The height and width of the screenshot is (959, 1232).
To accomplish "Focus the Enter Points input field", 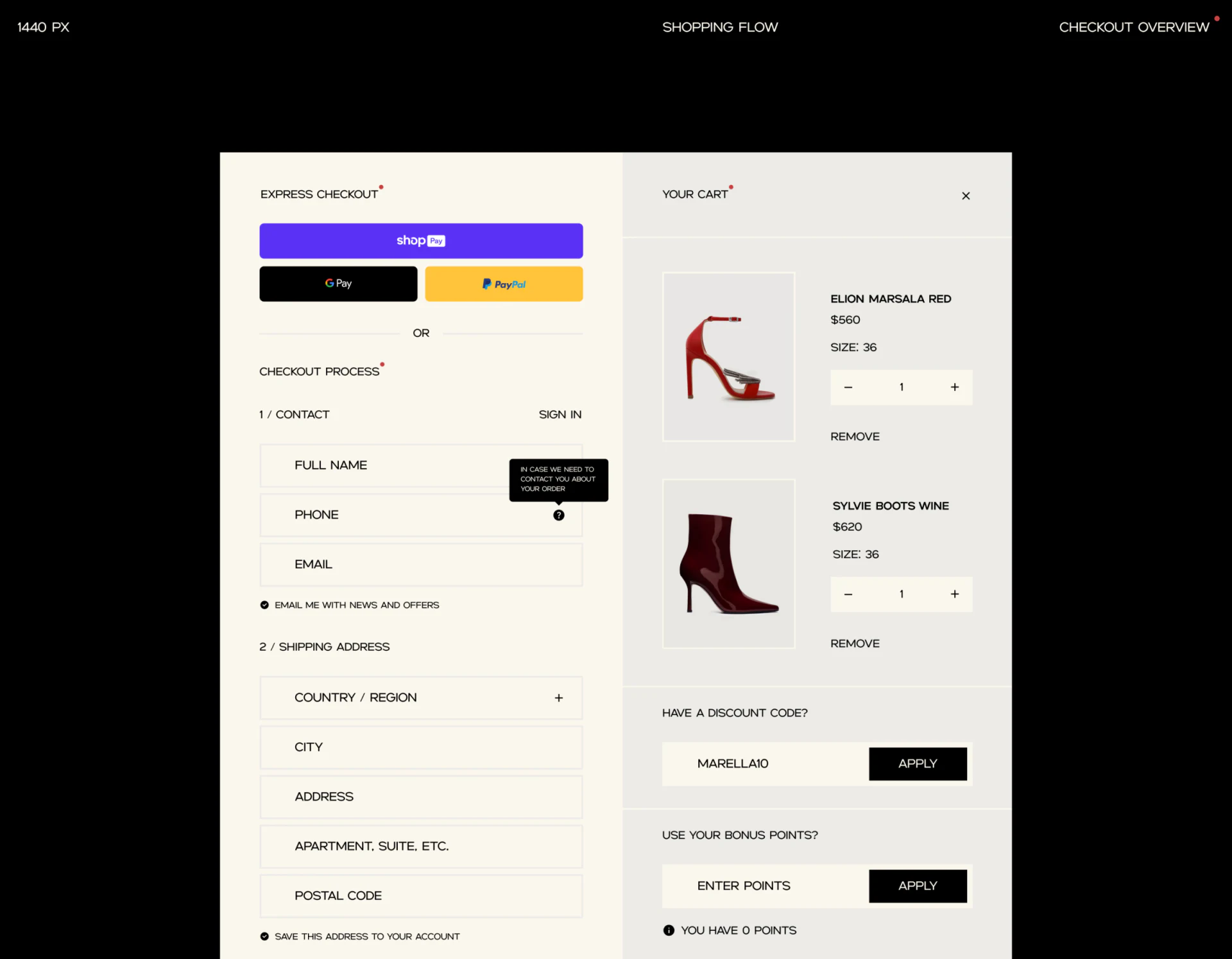I will (x=766, y=886).
